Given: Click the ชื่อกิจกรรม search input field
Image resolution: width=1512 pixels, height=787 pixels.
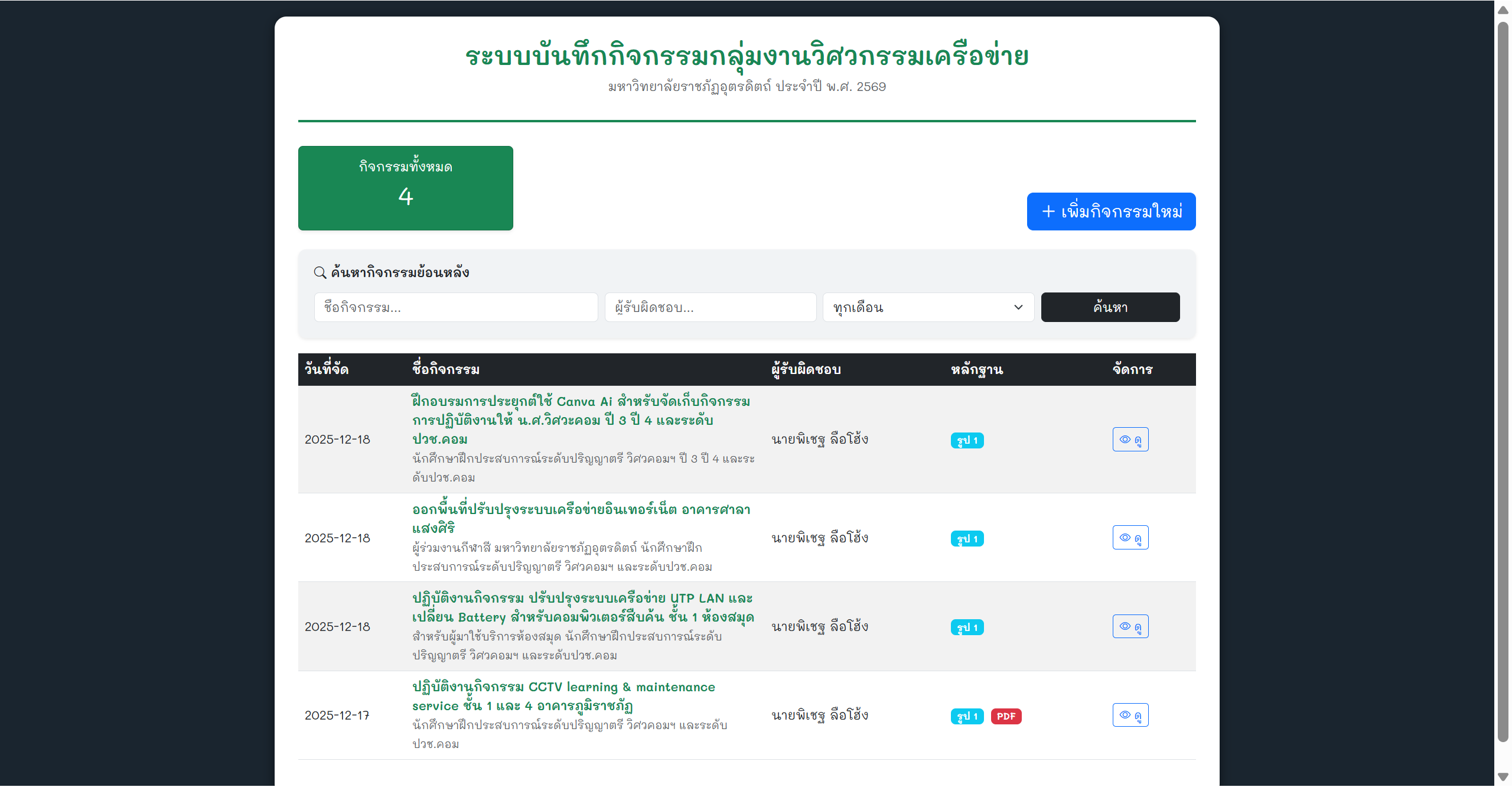Looking at the screenshot, I should [x=455, y=307].
